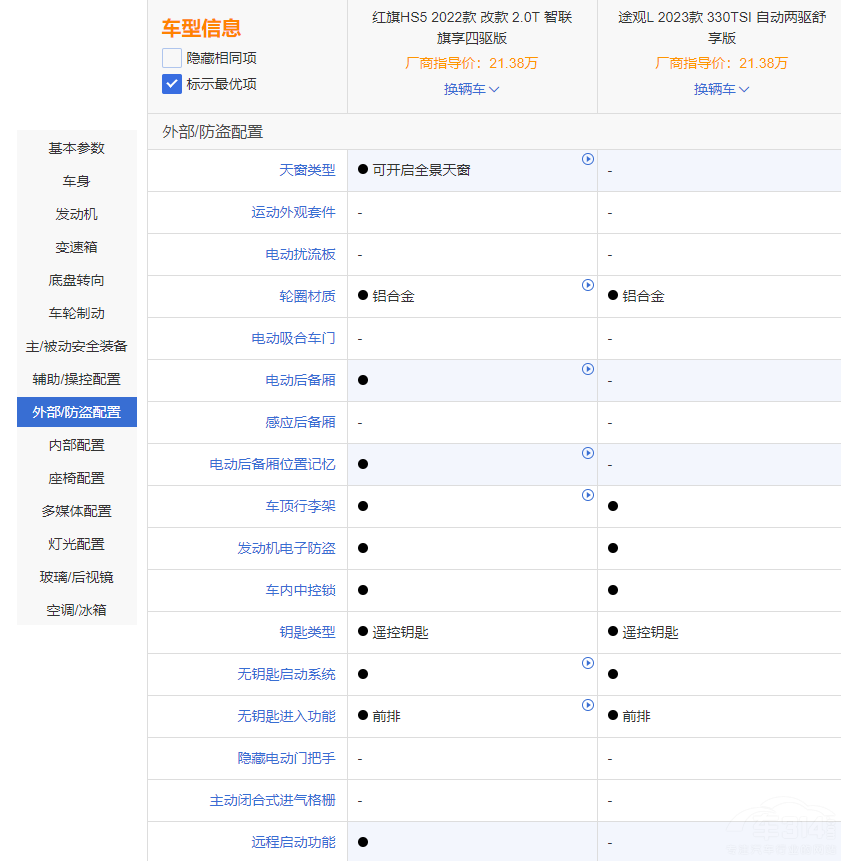Click 途观L 2023款 model title
Image resolution: width=841 pixels, height=861 pixels.
click(721, 28)
